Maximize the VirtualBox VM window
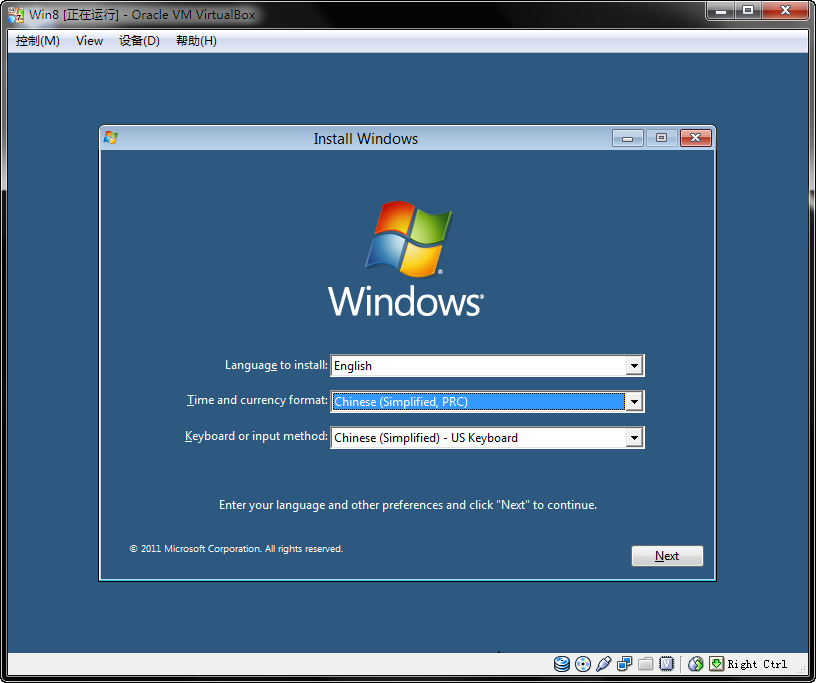 coord(748,10)
